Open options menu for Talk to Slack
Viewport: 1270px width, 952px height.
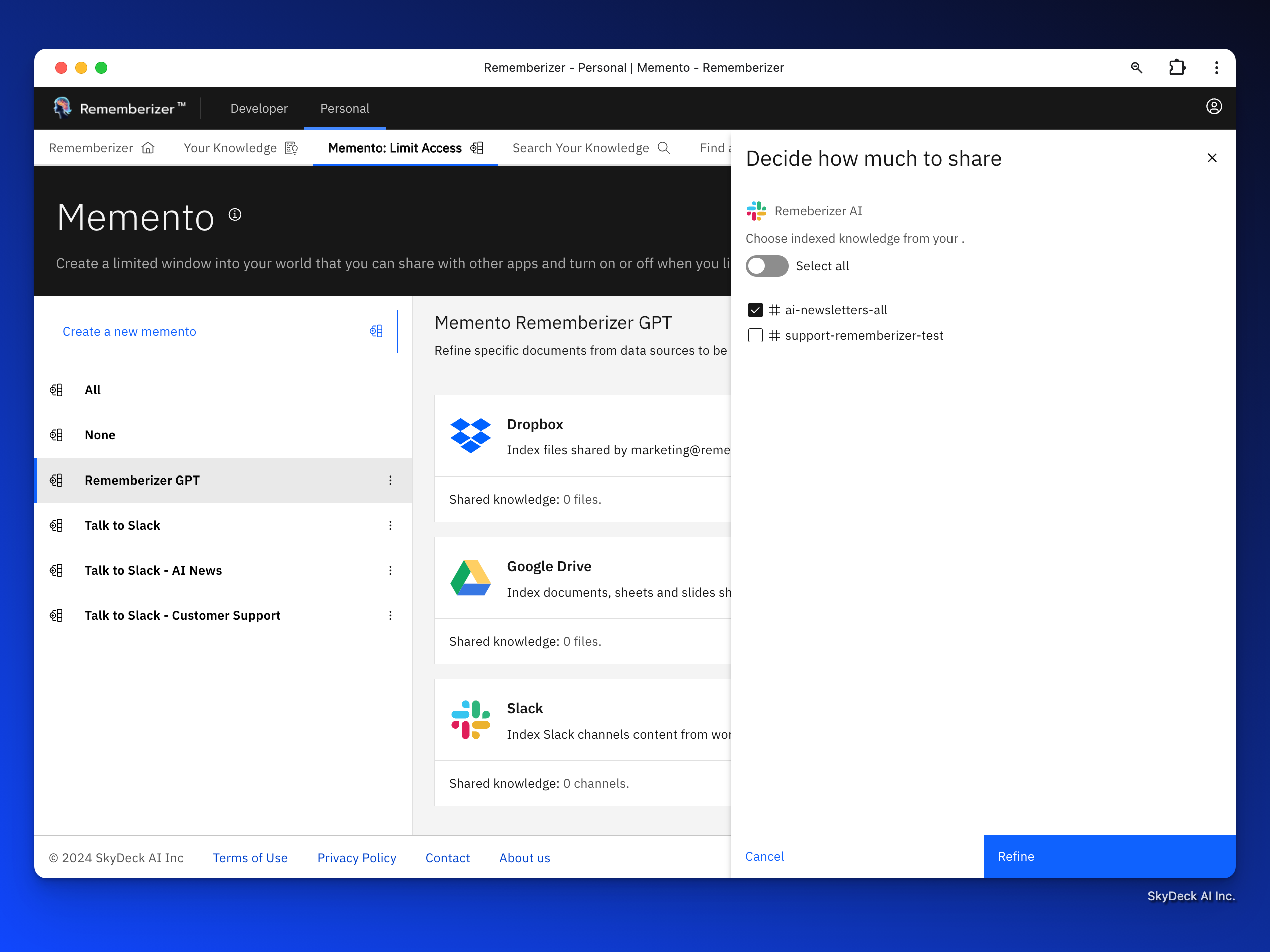(391, 526)
